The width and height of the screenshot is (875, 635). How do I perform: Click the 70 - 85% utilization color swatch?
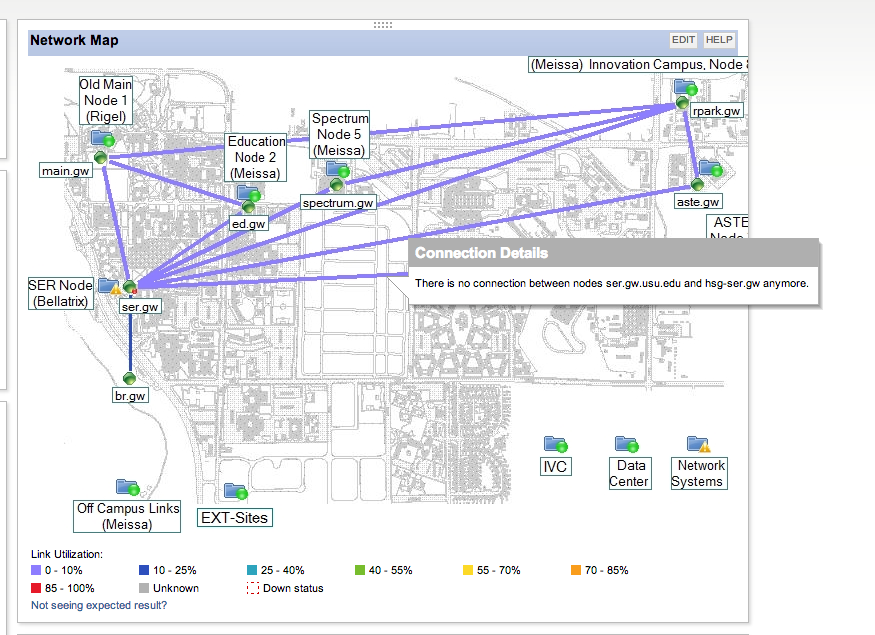coord(576,570)
